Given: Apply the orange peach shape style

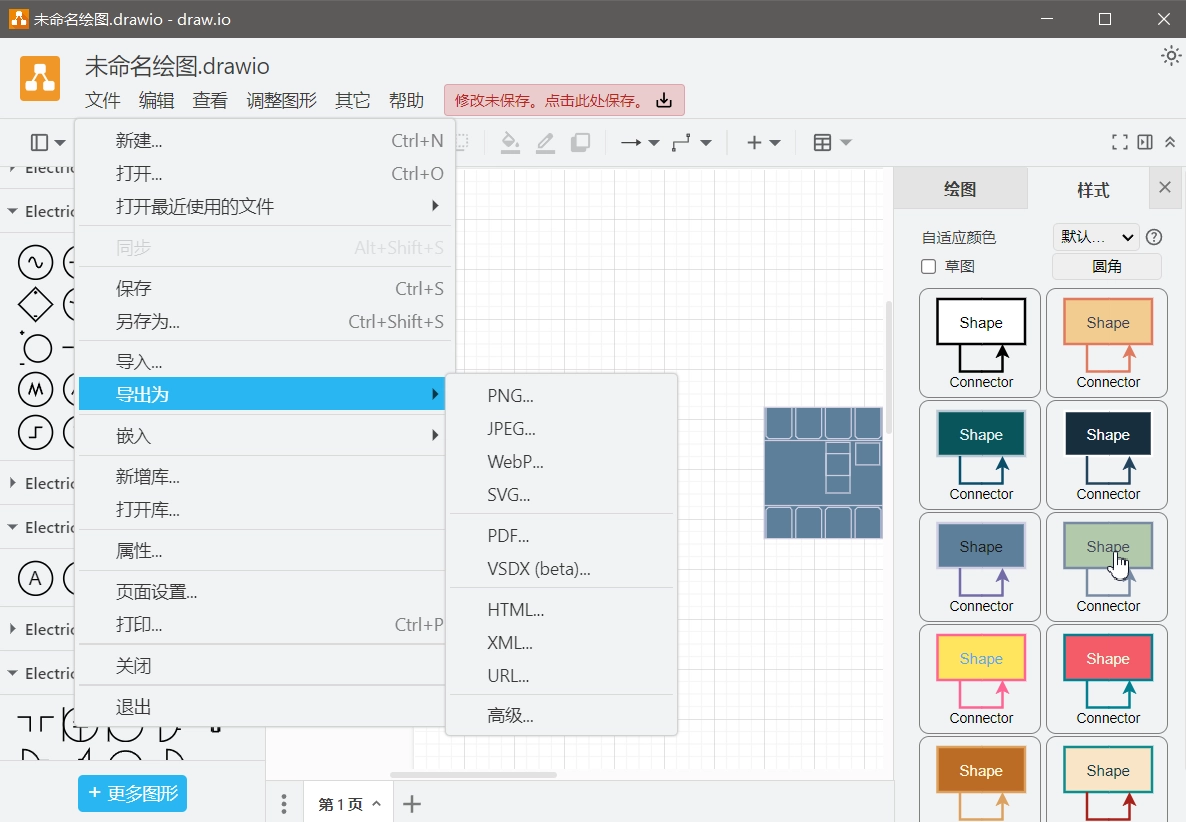Looking at the screenshot, I should click(1107, 343).
